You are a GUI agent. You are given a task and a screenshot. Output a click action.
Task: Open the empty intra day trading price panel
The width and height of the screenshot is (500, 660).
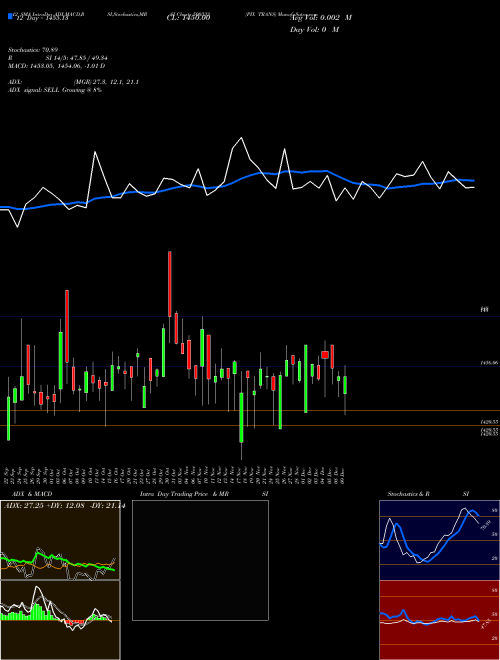[x=200, y=560]
